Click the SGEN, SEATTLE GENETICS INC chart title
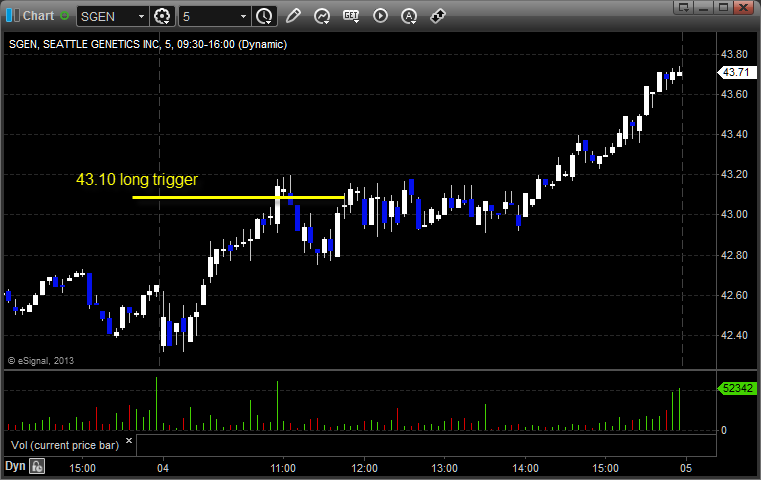This screenshot has width=761, height=480. point(148,45)
